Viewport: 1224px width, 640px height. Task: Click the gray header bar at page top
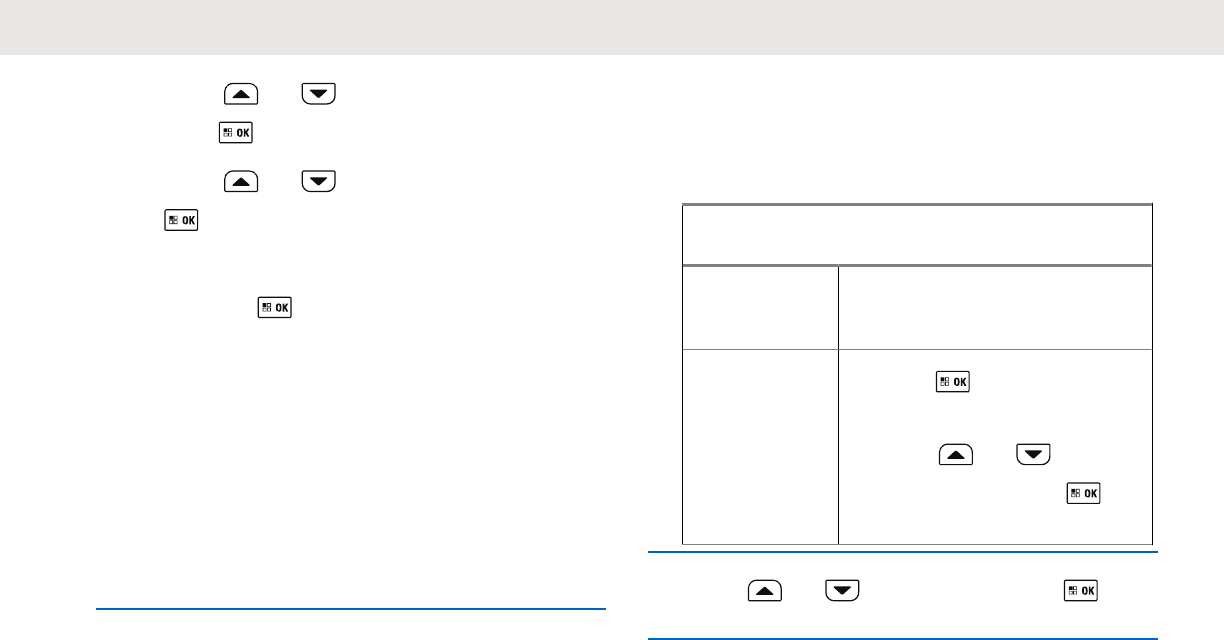[x=612, y=27]
